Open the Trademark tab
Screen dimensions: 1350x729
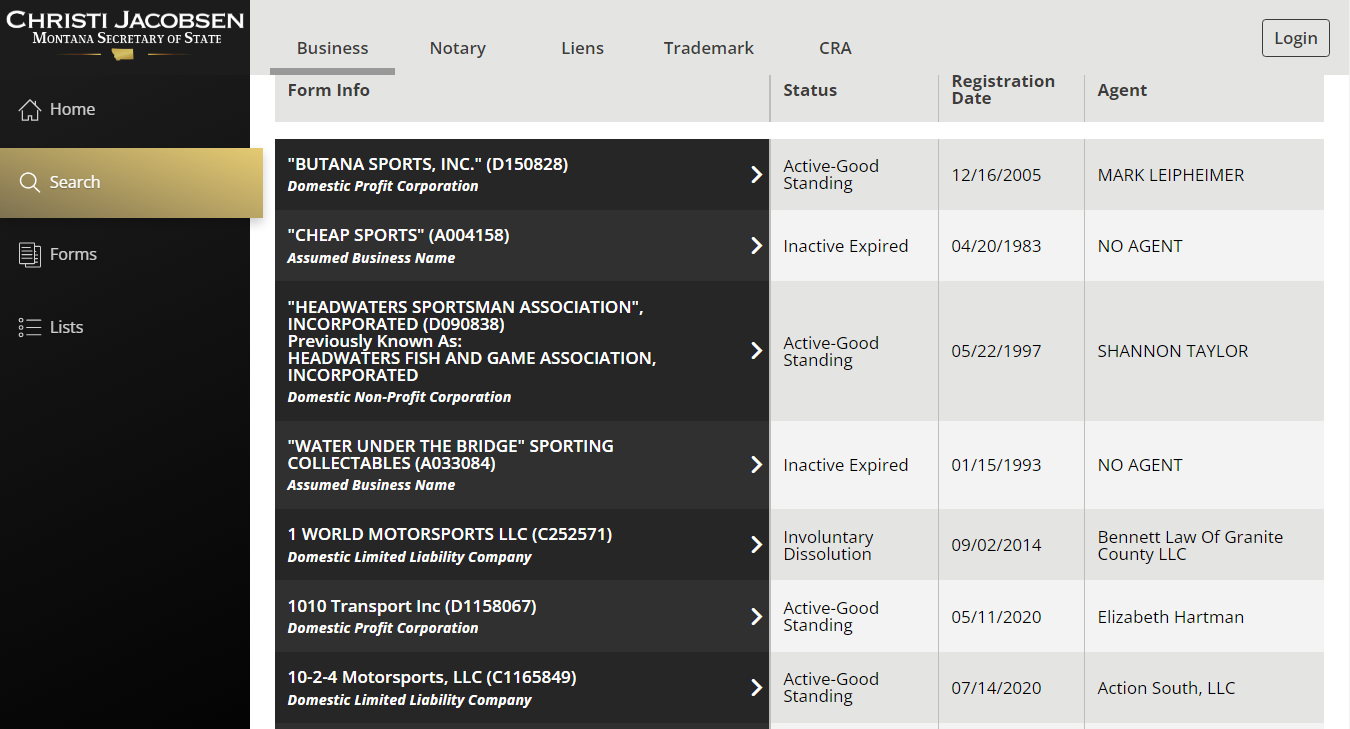(x=709, y=48)
